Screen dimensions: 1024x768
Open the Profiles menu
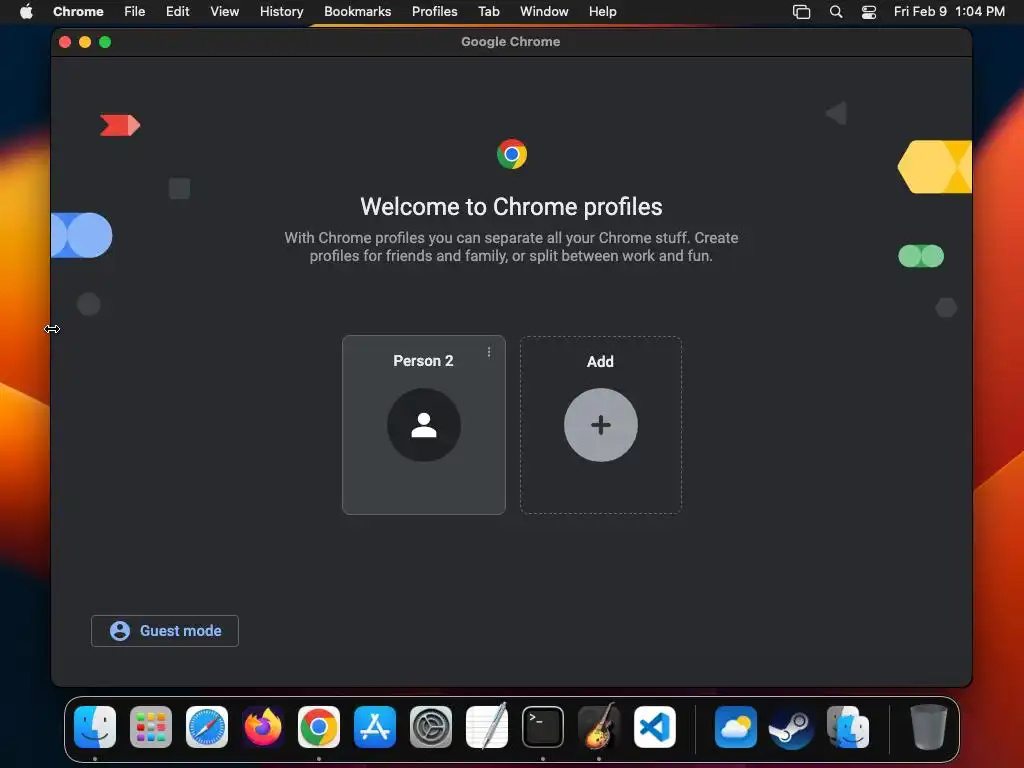434,11
